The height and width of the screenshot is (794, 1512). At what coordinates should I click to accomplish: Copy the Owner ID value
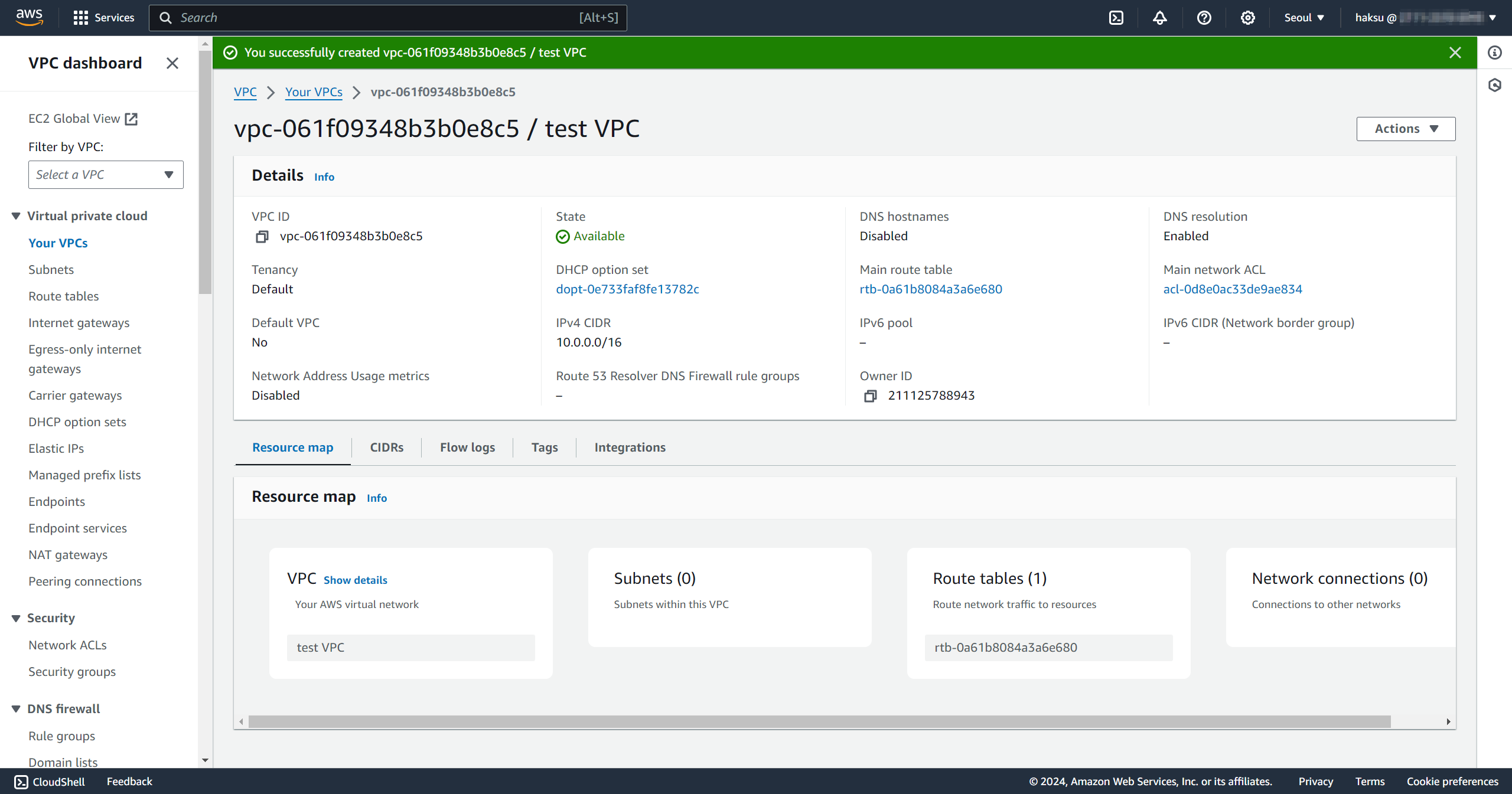click(x=870, y=396)
